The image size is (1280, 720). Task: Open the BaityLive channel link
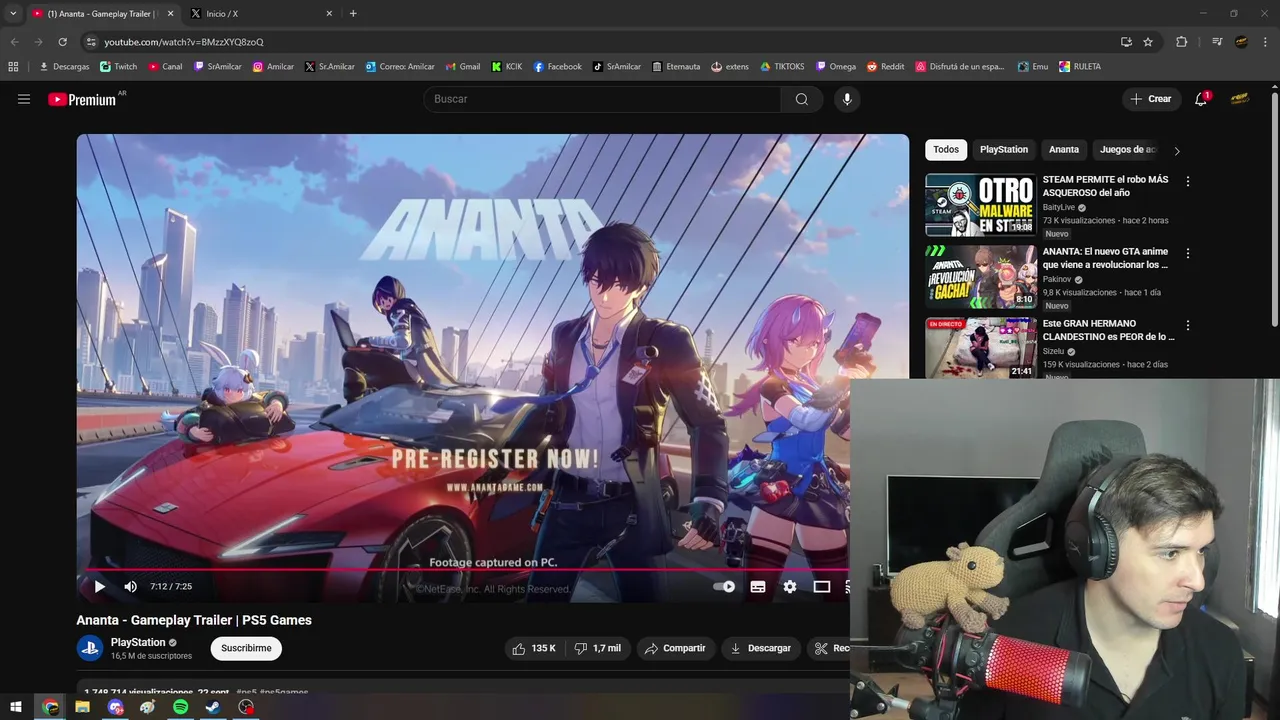click(1059, 208)
